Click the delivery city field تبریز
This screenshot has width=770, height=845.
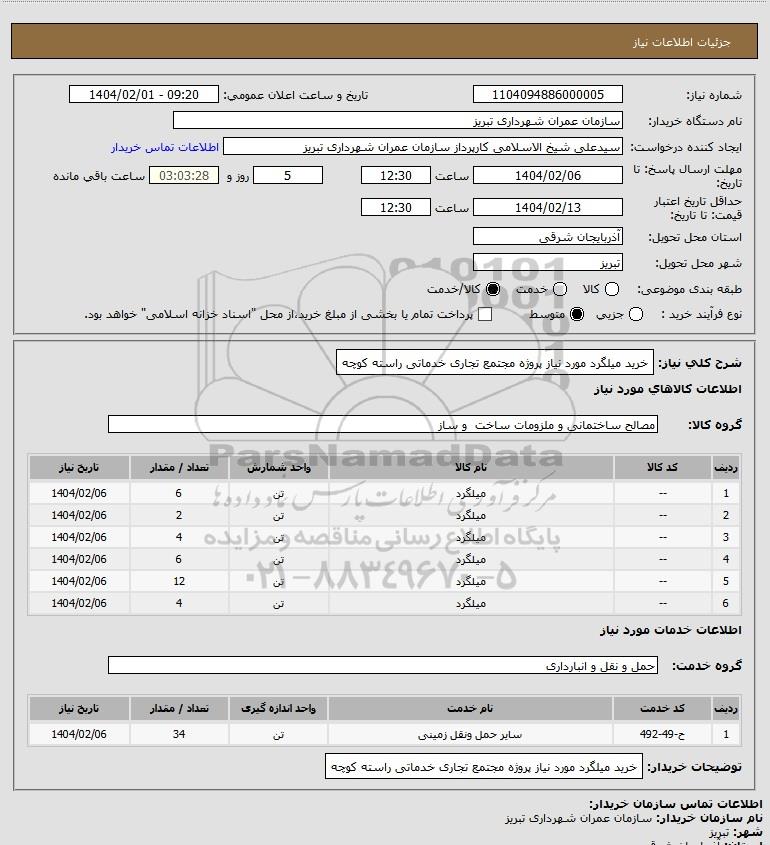tap(547, 262)
